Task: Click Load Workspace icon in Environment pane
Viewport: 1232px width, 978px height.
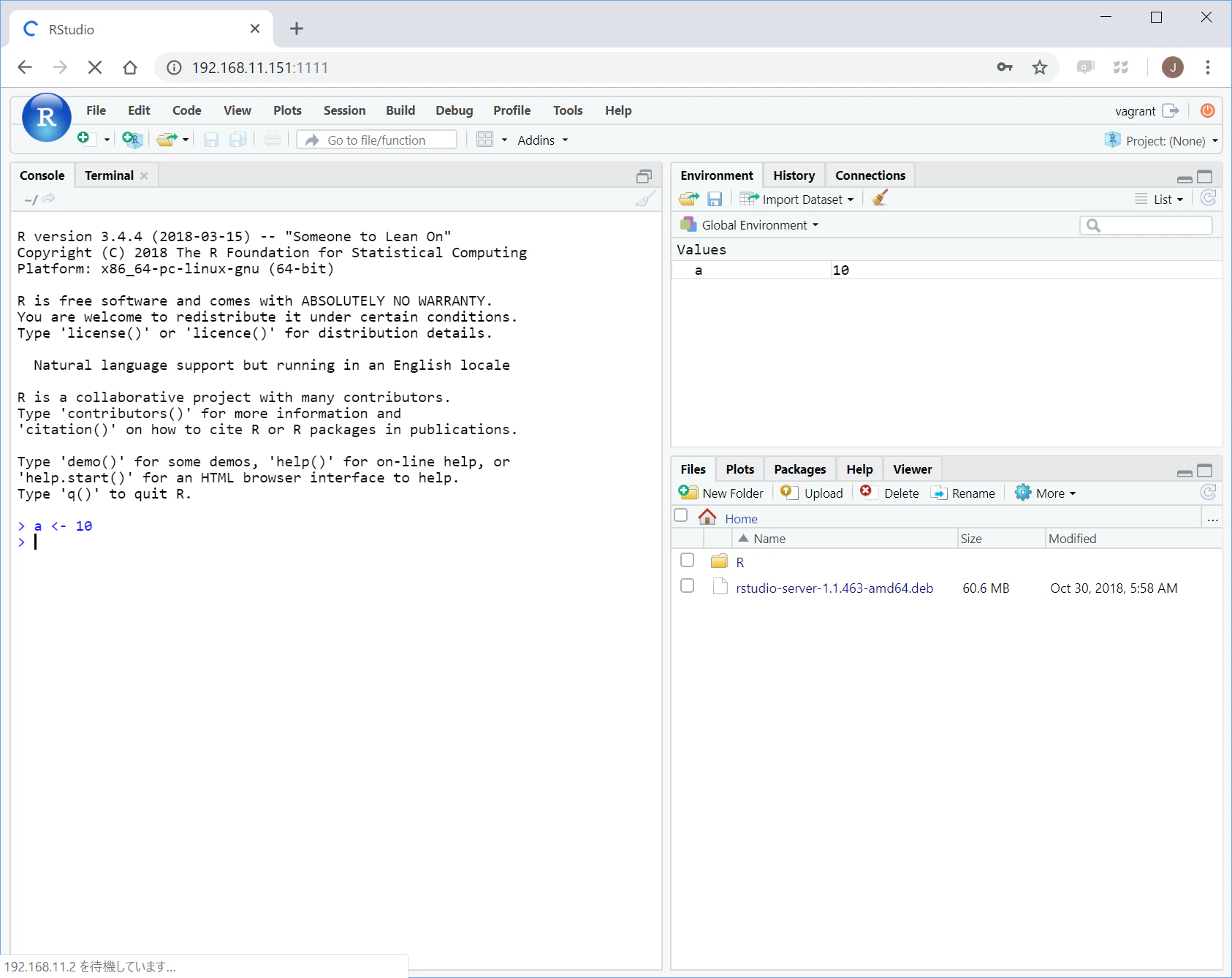Action: (688, 199)
